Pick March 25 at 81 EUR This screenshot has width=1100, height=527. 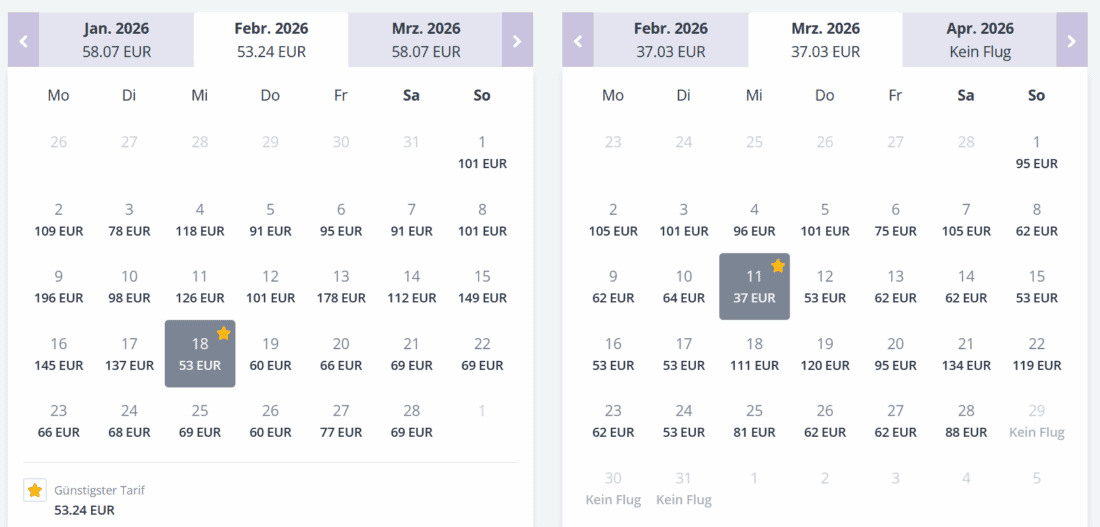(754, 420)
